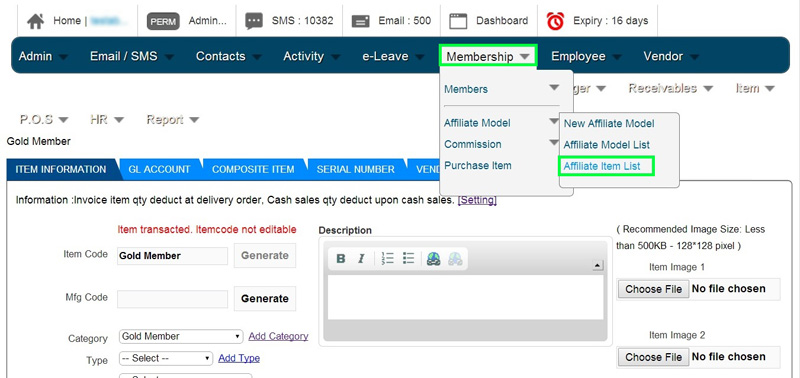Insert bulleted list in Description editor
This screenshot has width=800, height=378.
point(408,259)
